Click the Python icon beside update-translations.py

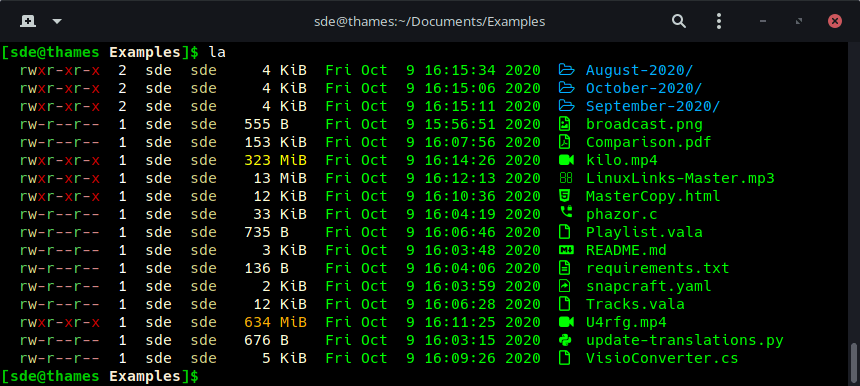564,340
